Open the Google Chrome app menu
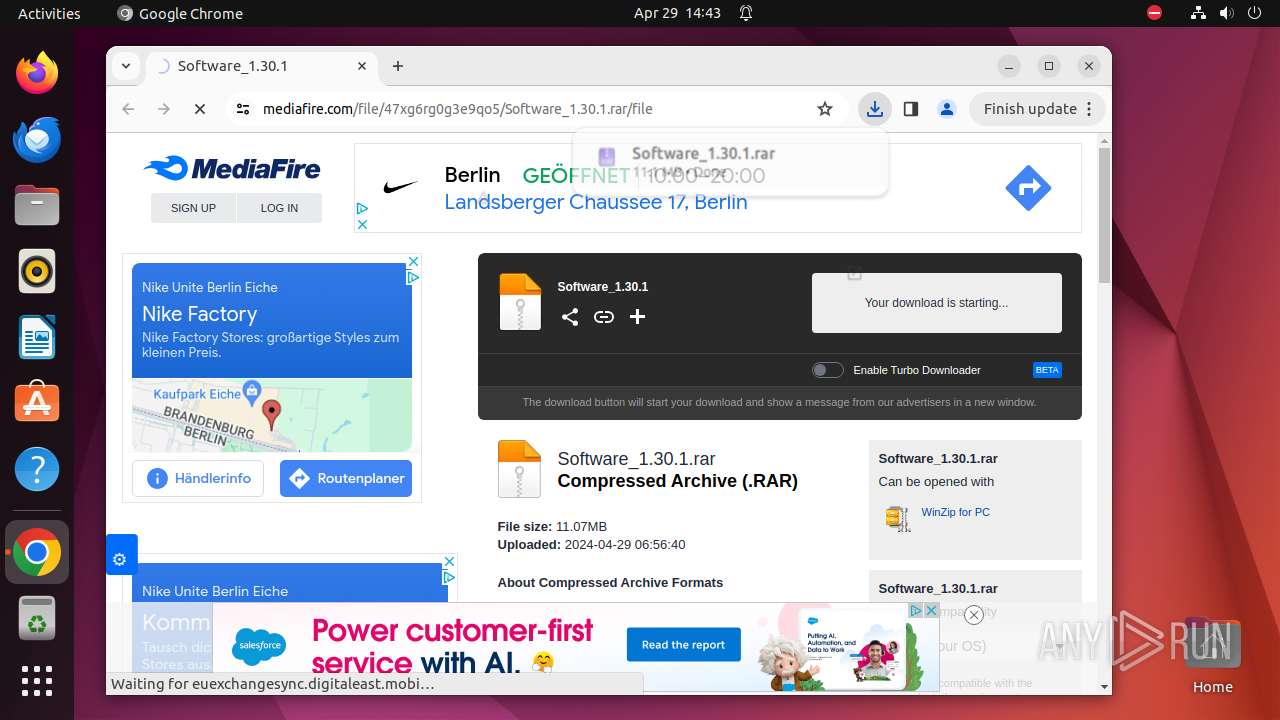 pyautogui.click(x=180, y=13)
